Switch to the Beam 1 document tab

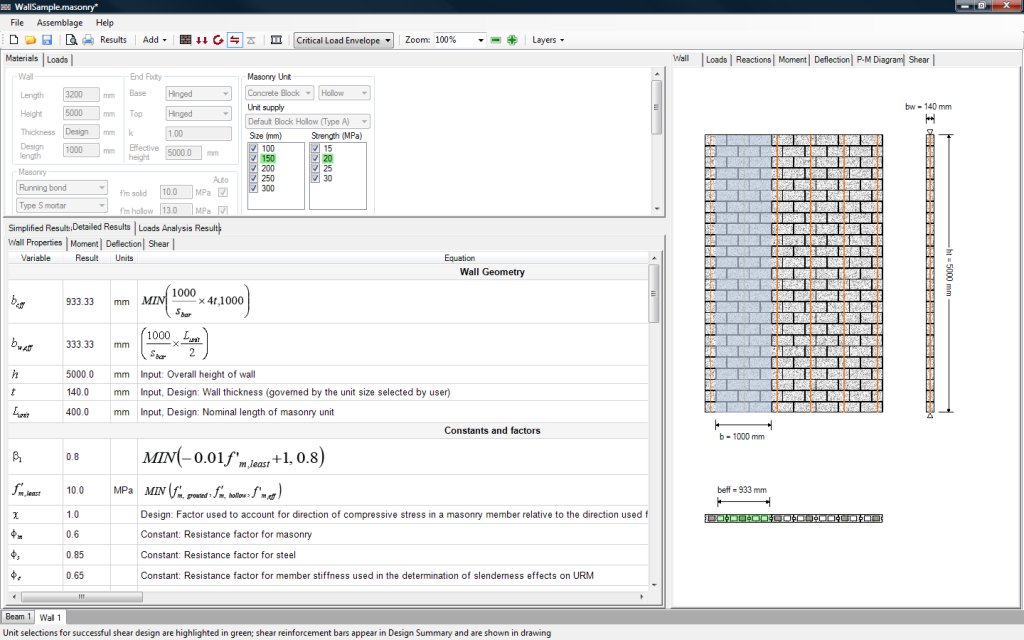(x=18, y=617)
